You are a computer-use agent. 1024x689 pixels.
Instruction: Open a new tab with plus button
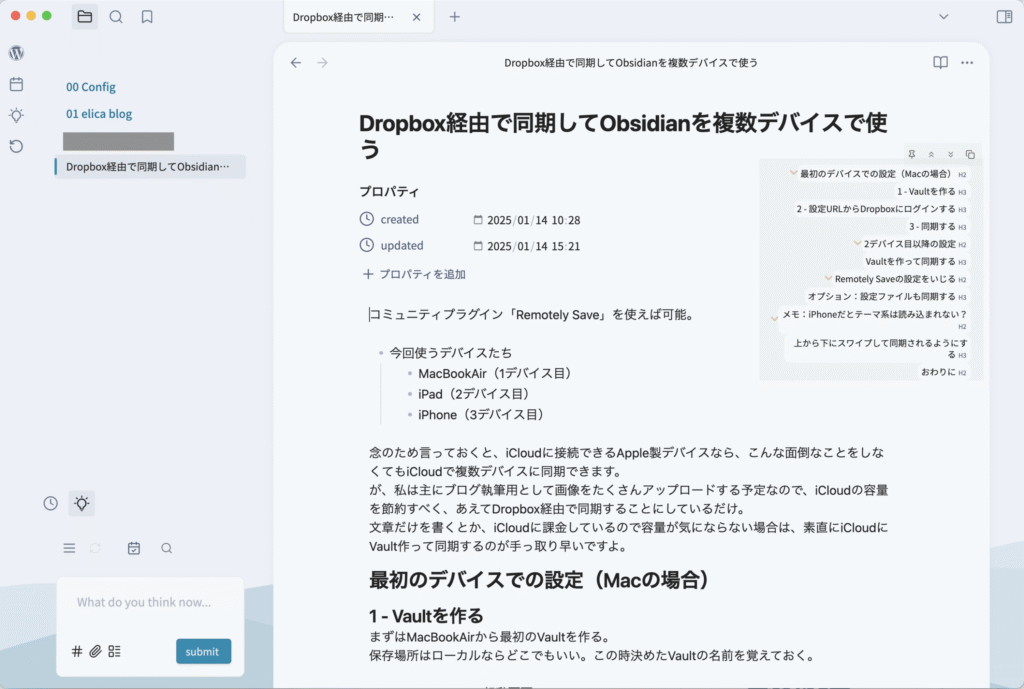pos(455,17)
